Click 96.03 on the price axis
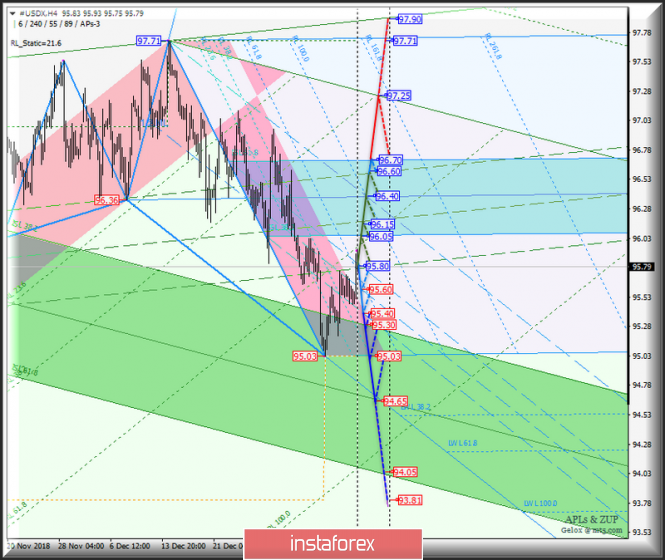 tap(642, 239)
